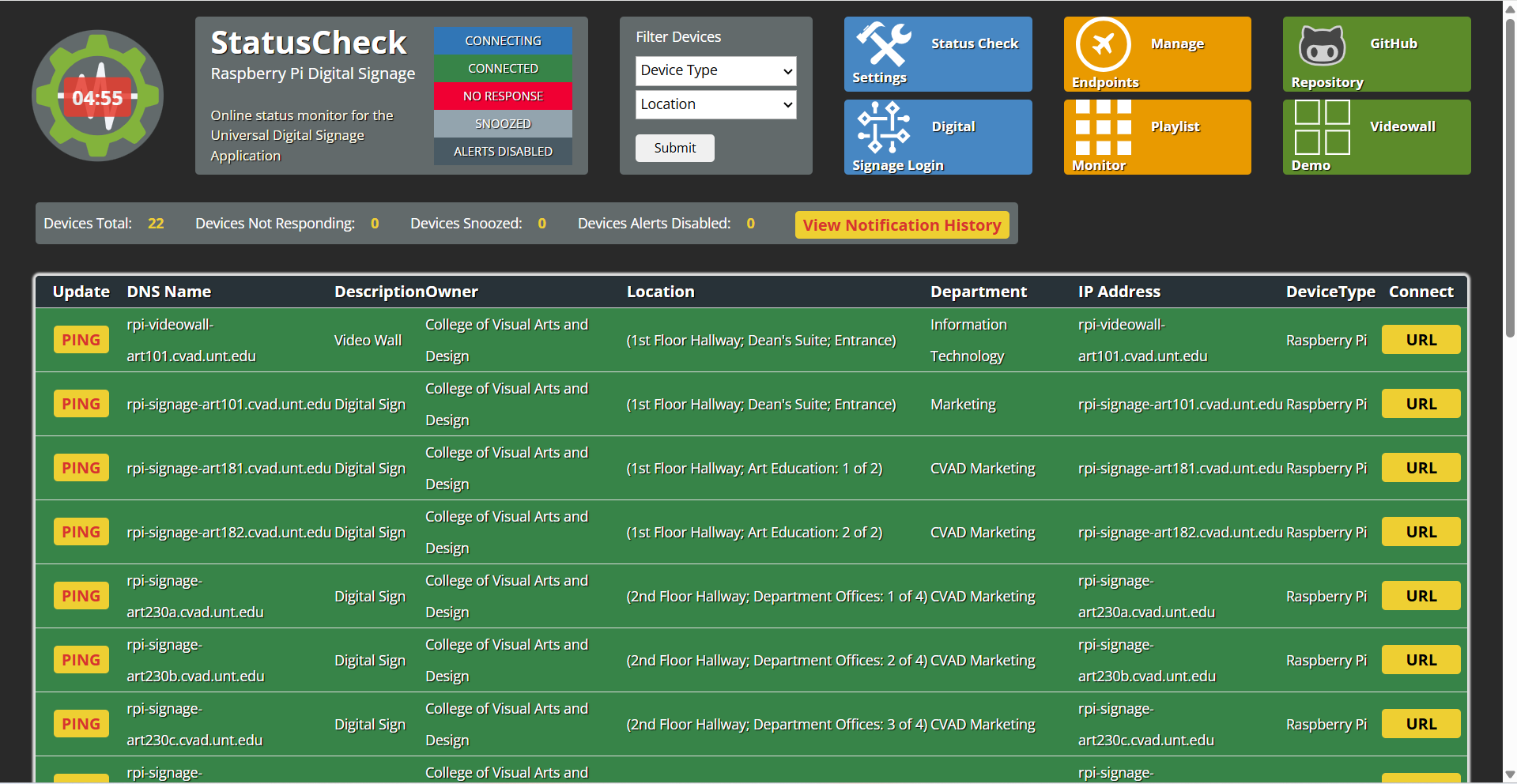
Task: View Notification History
Action: [901, 224]
